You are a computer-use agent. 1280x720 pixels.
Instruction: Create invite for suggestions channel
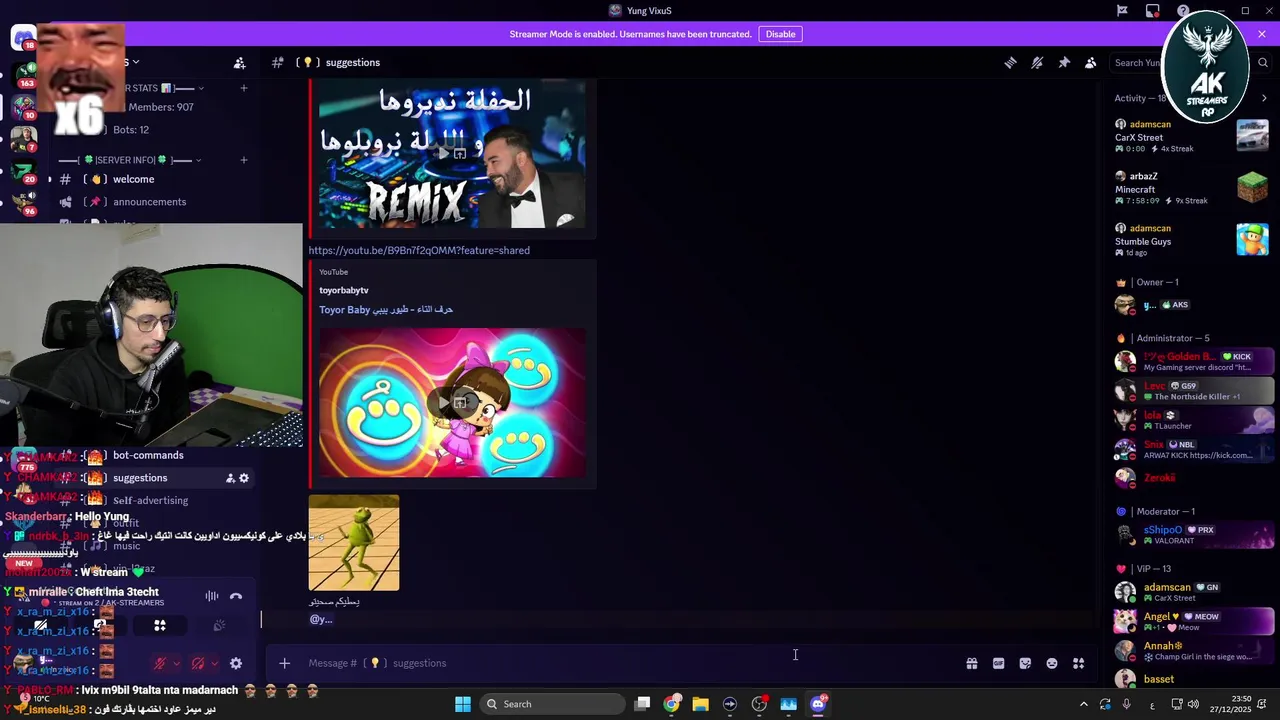230,478
